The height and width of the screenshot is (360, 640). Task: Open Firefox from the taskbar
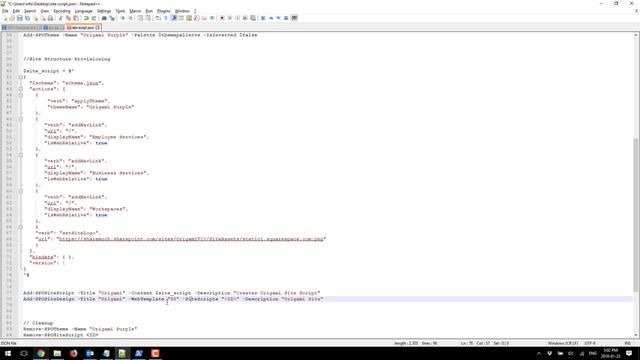pos(73,353)
